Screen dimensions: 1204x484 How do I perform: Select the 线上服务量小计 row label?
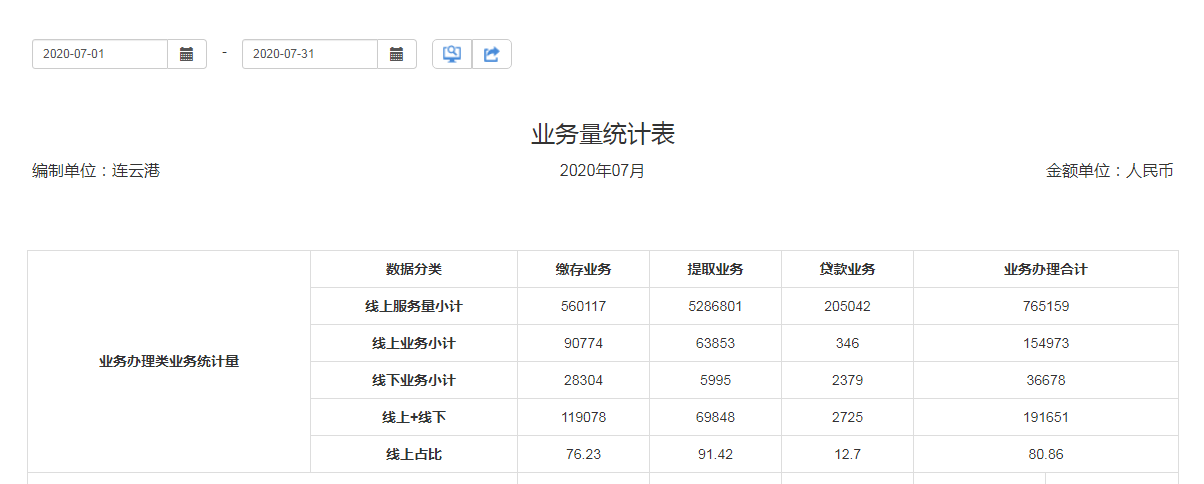414,306
